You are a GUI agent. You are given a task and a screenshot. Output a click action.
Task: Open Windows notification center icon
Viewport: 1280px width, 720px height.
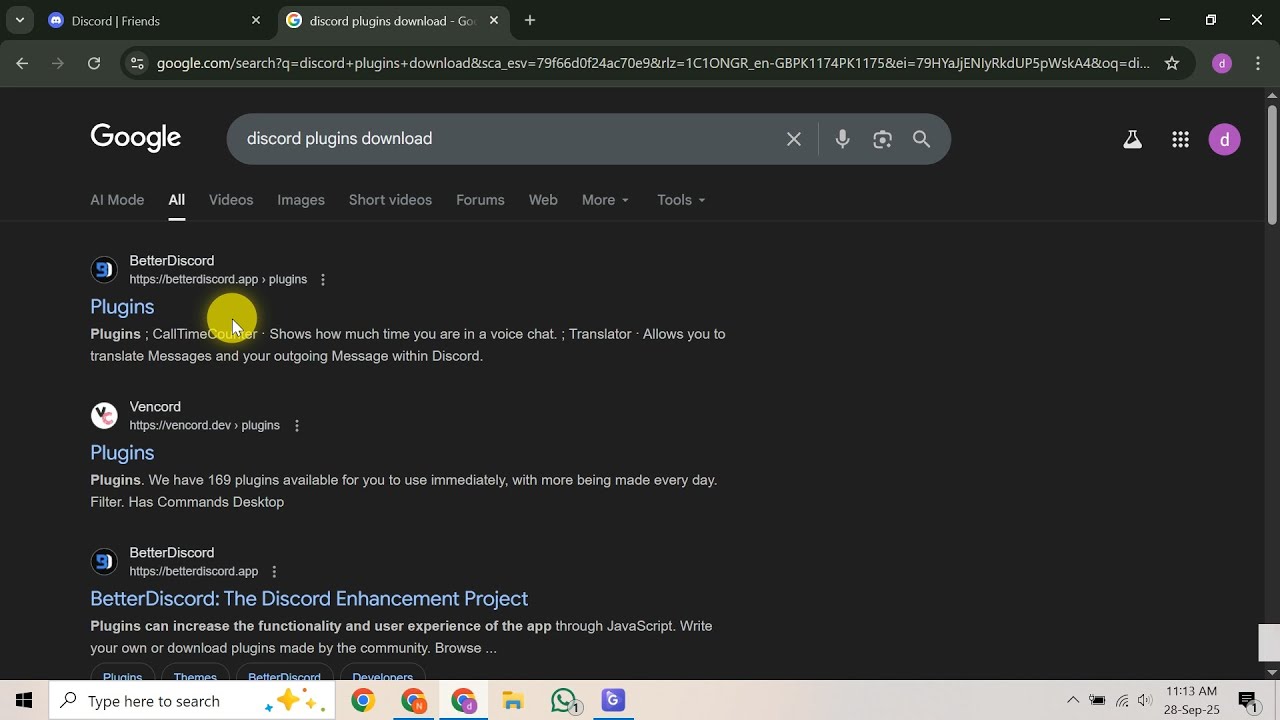click(1248, 701)
